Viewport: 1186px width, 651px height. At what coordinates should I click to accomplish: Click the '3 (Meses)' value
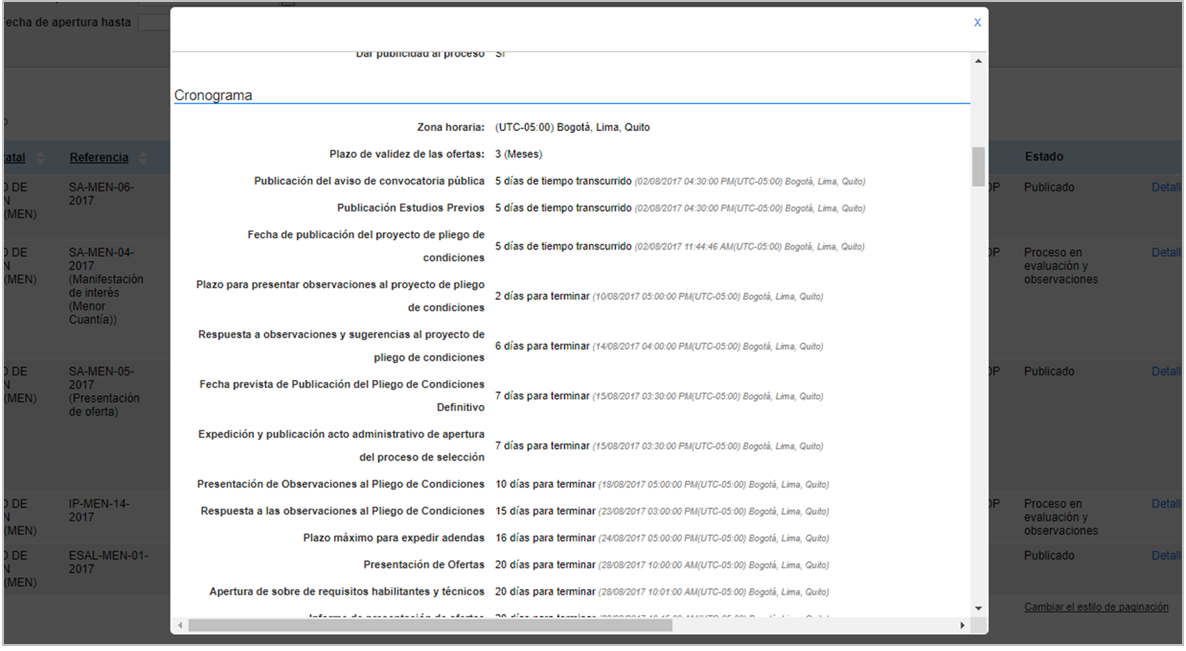click(x=519, y=154)
